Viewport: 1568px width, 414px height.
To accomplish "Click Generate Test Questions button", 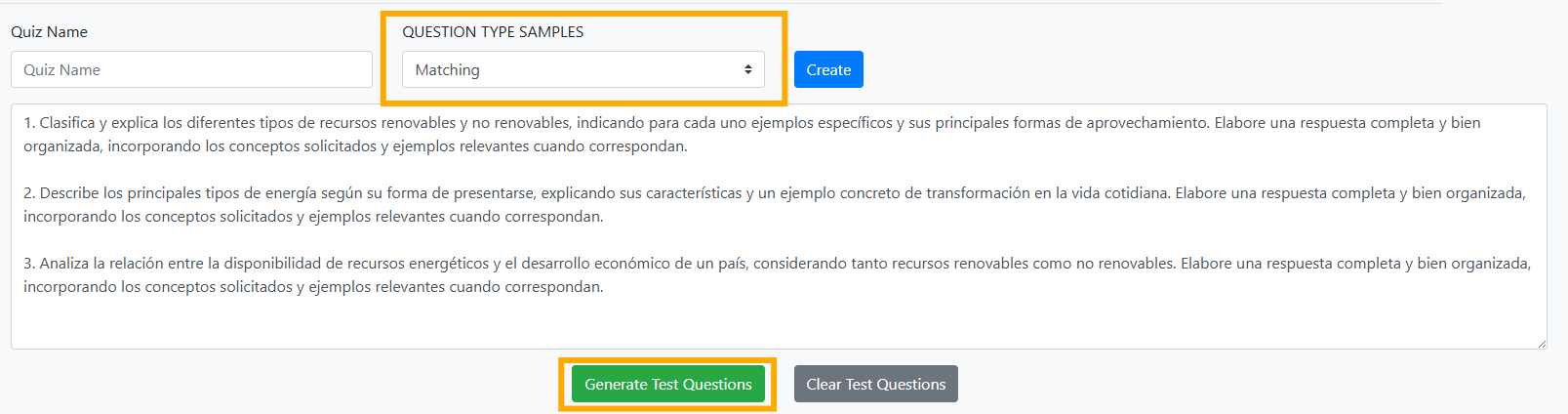I will (x=668, y=384).
